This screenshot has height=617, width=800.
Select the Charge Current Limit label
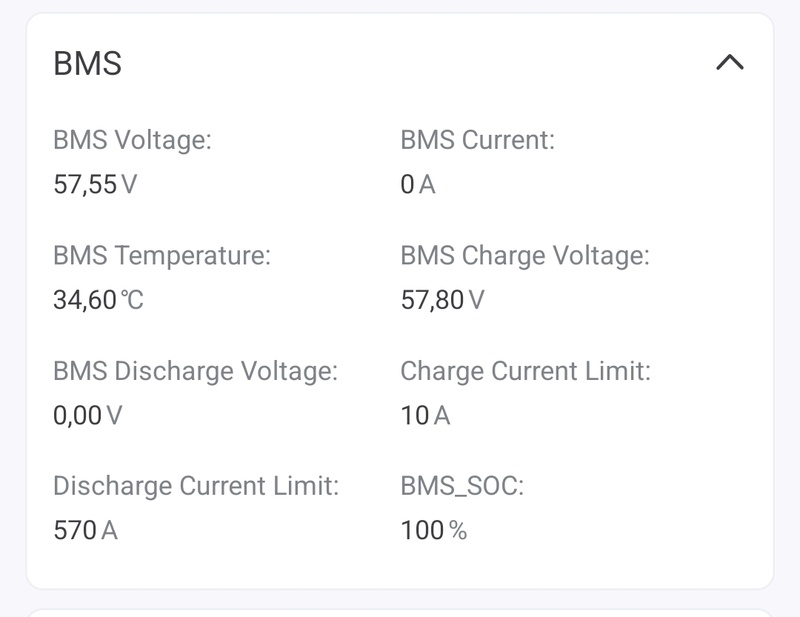(525, 371)
